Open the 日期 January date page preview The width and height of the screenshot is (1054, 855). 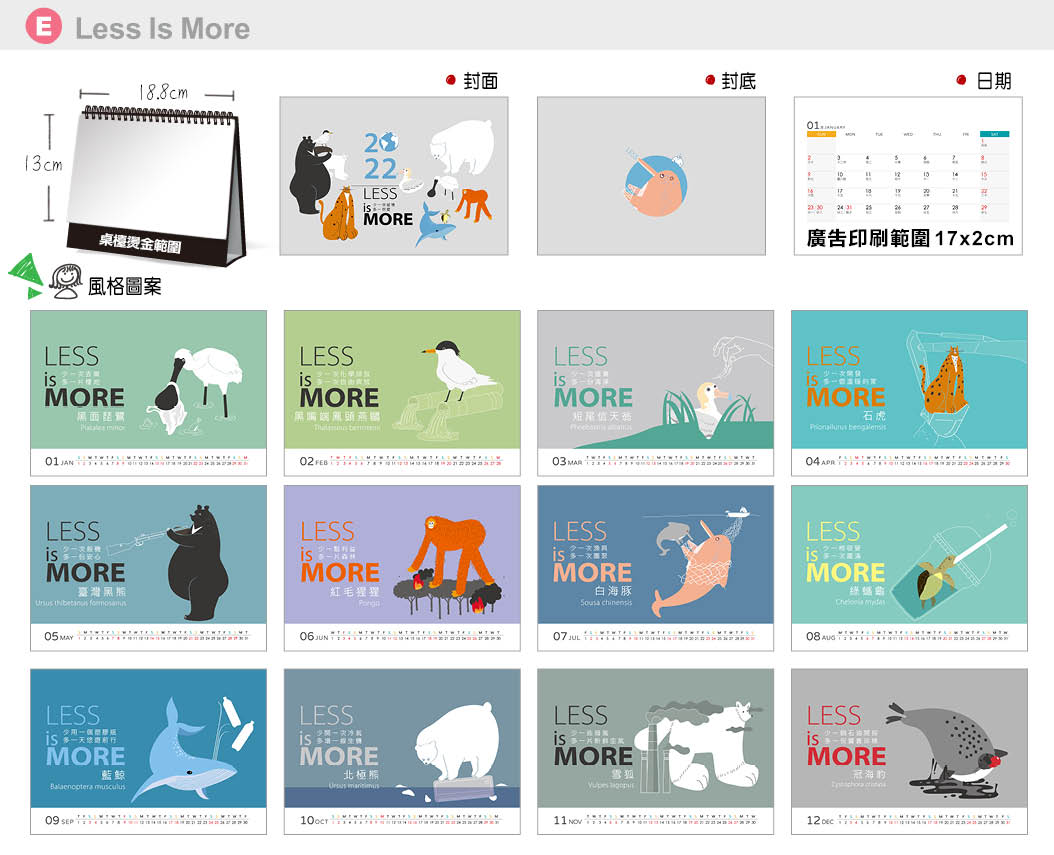coord(907,165)
